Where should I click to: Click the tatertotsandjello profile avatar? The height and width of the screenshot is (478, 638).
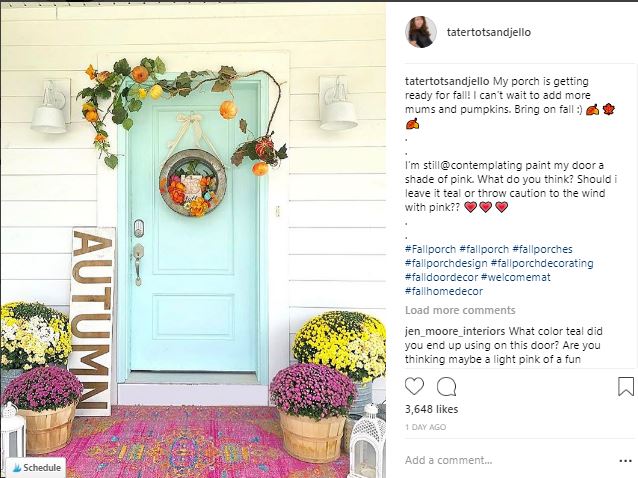pyautogui.click(x=421, y=32)
